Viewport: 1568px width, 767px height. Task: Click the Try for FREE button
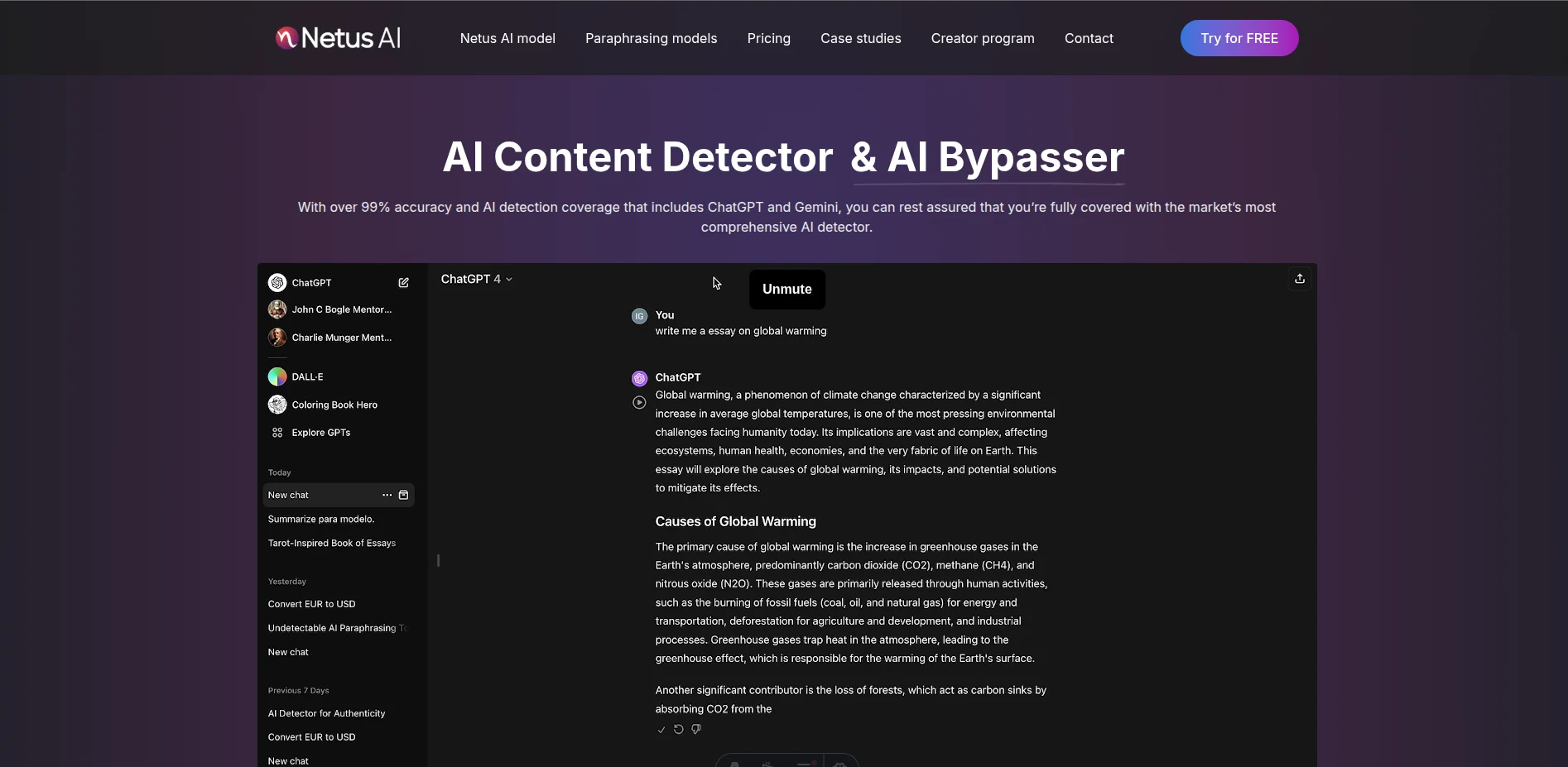pyautogui.click(x=1239, y=39)
